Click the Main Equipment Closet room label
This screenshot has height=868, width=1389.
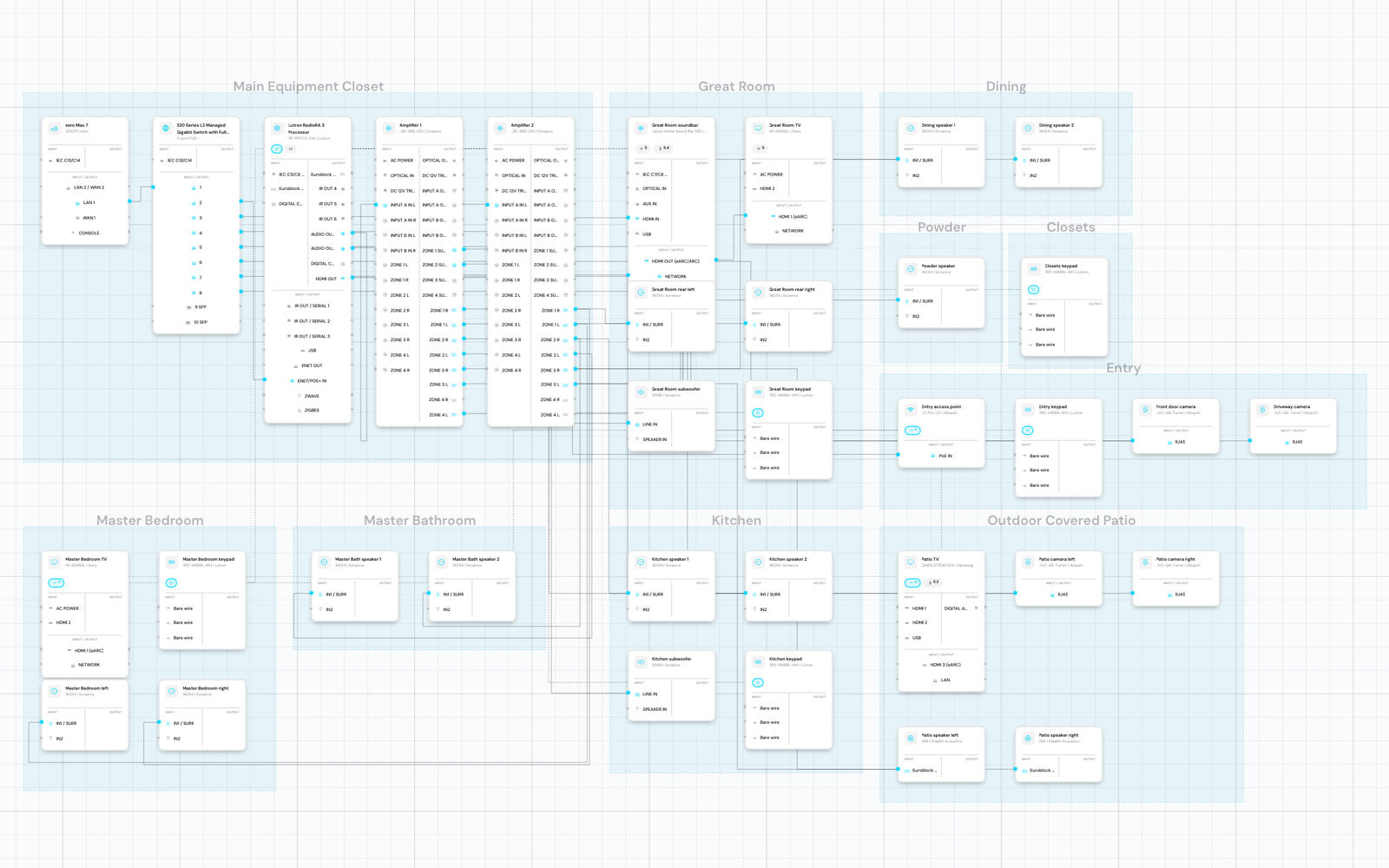[x=308, y=86]
